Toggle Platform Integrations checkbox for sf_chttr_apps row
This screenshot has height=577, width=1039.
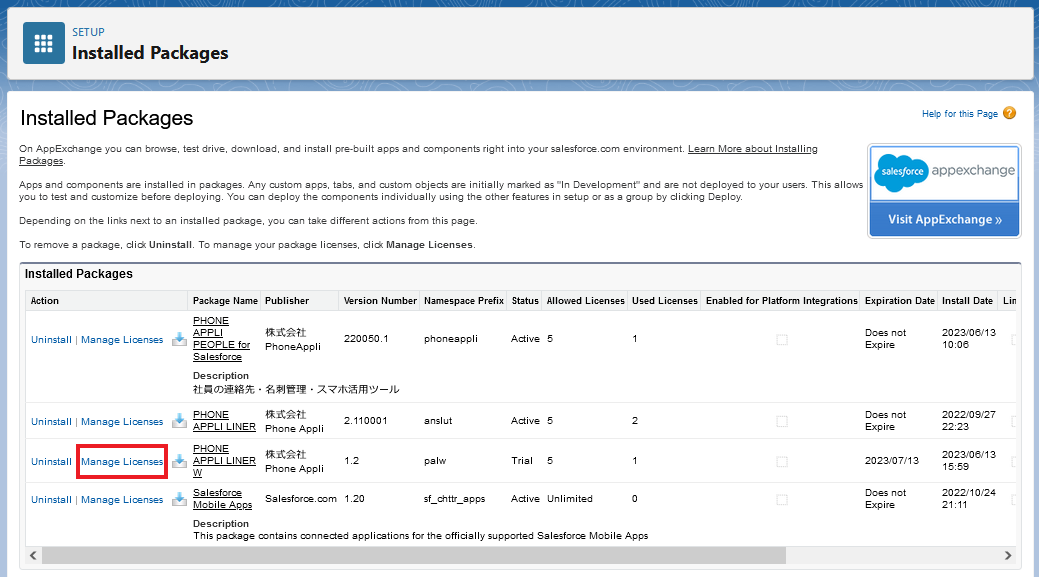(782, 499)
